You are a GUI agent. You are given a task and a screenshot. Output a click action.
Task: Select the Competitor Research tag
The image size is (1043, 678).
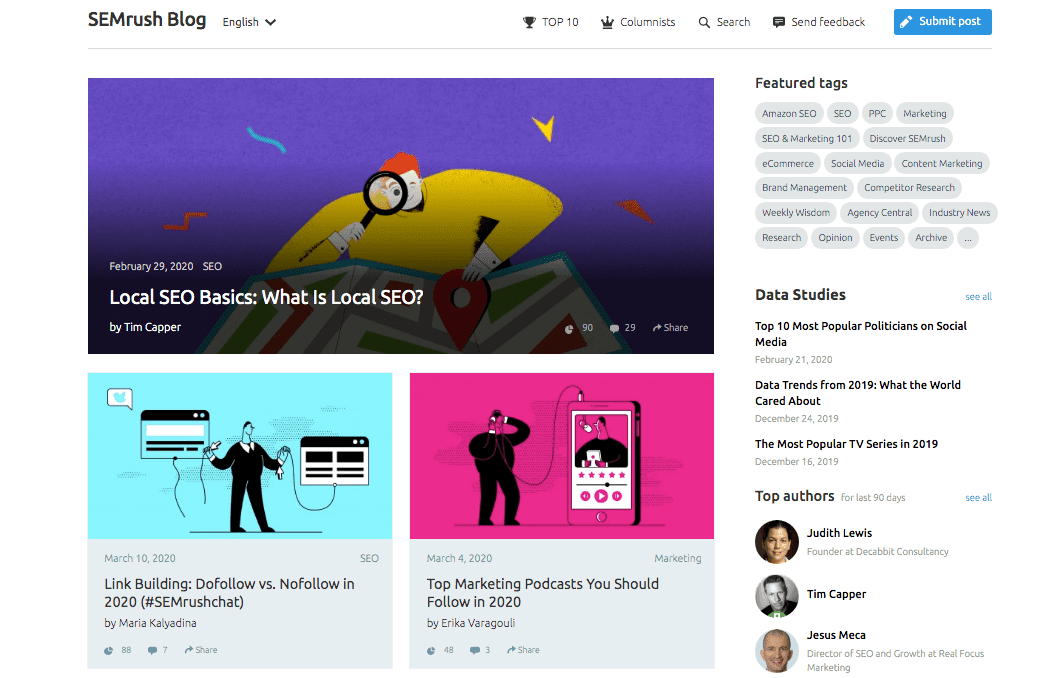click(x=909, y=188)
